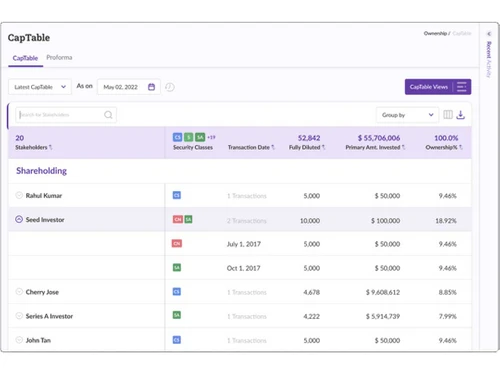Open Rahul Kumar's 1 Transactions link

point(247,196)
